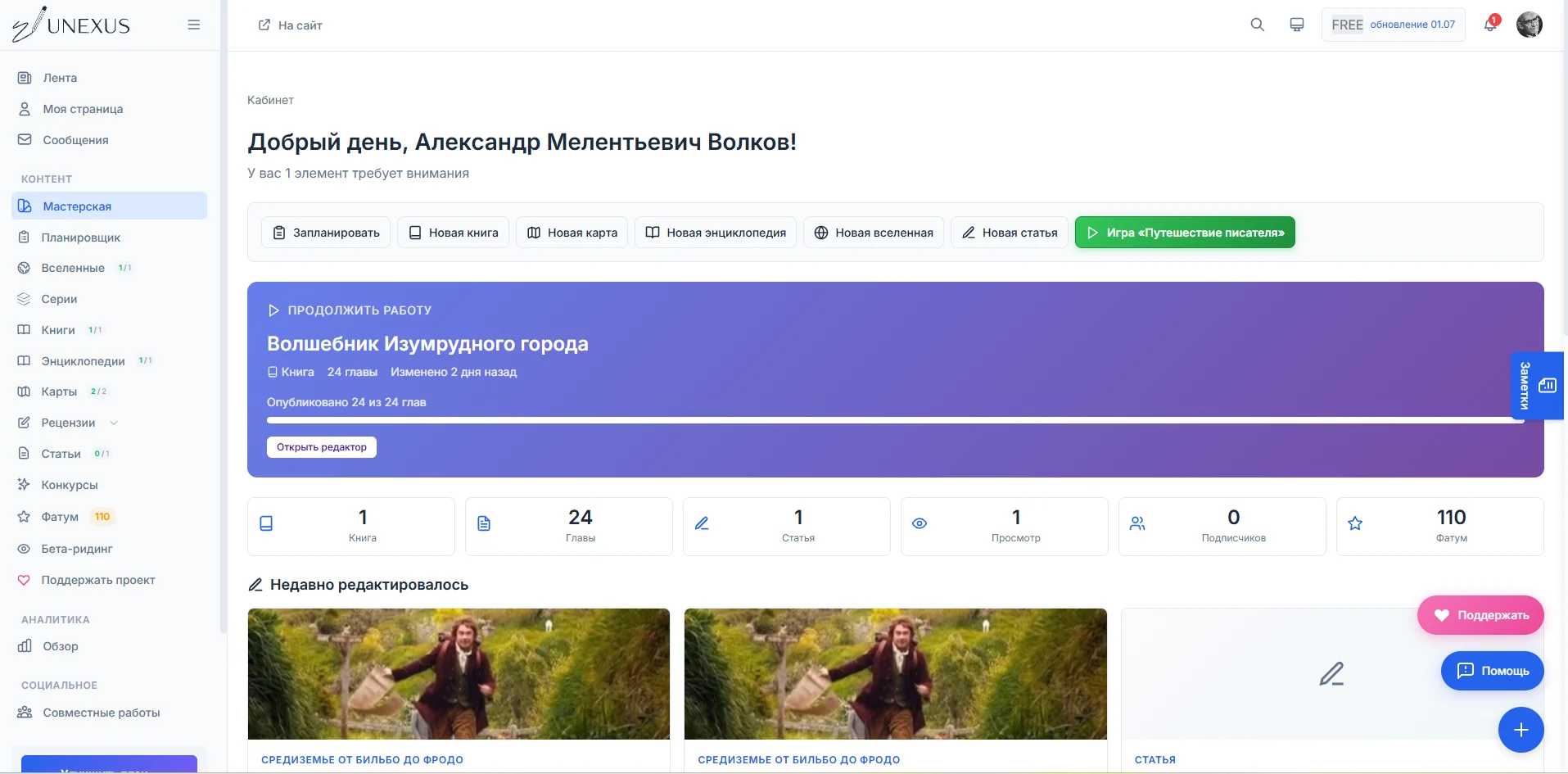Open the second Средиземье card thumbnail
Screen dimensions: 1568x774
(895, 674)
